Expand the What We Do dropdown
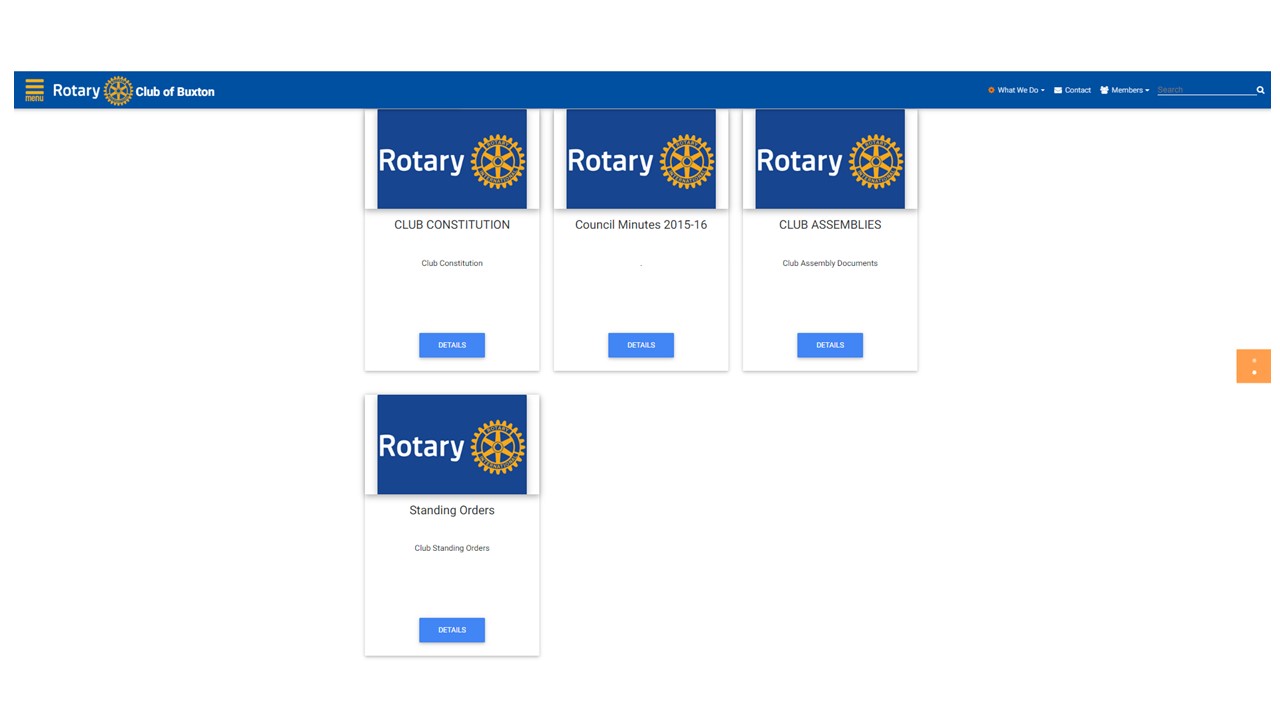This screenshot has width=1280, height=720. pos(1016,90)
